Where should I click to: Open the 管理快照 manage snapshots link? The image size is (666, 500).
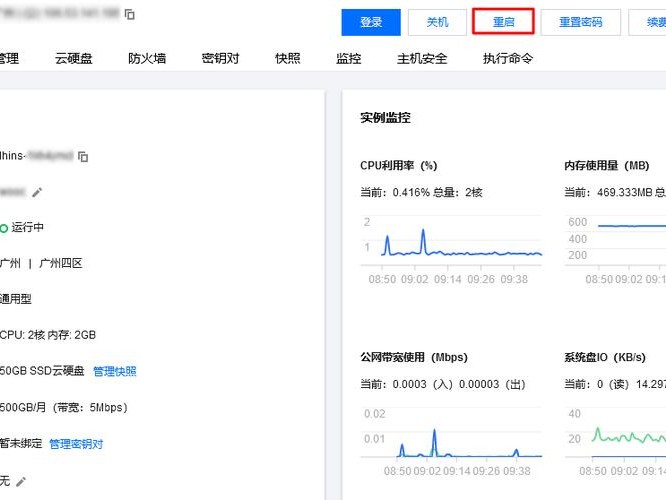click(115, 372)
